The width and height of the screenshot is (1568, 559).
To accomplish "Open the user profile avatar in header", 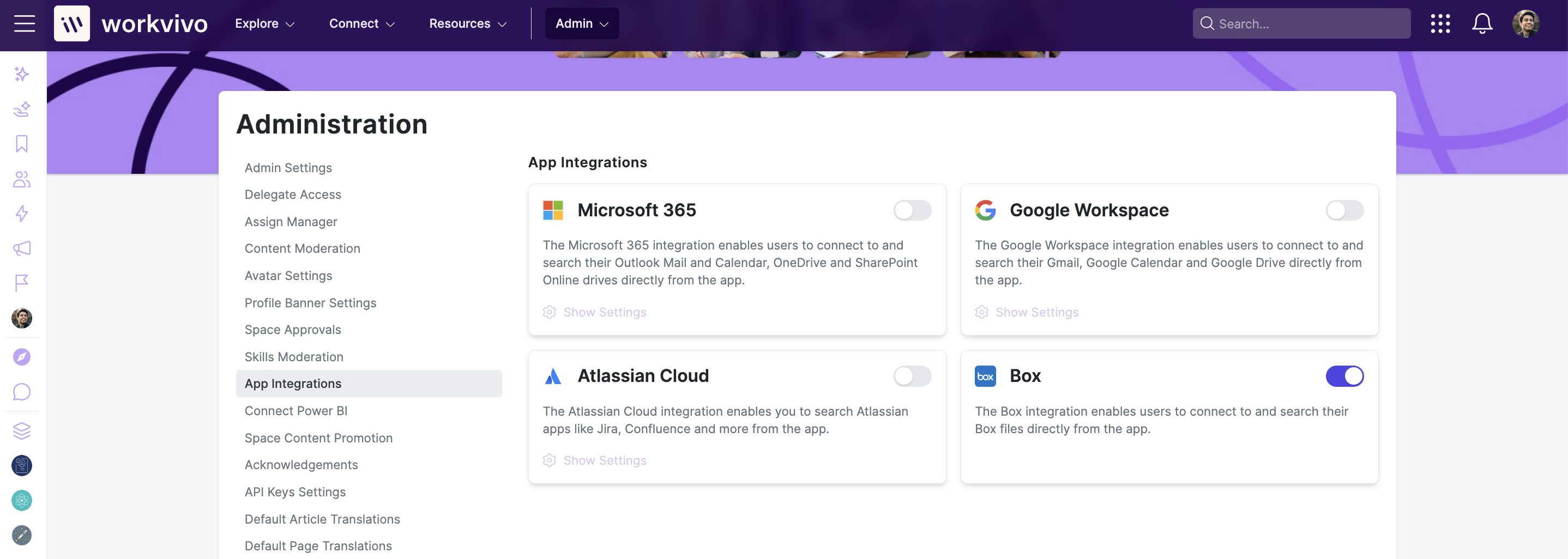I will pos(1526,24).
